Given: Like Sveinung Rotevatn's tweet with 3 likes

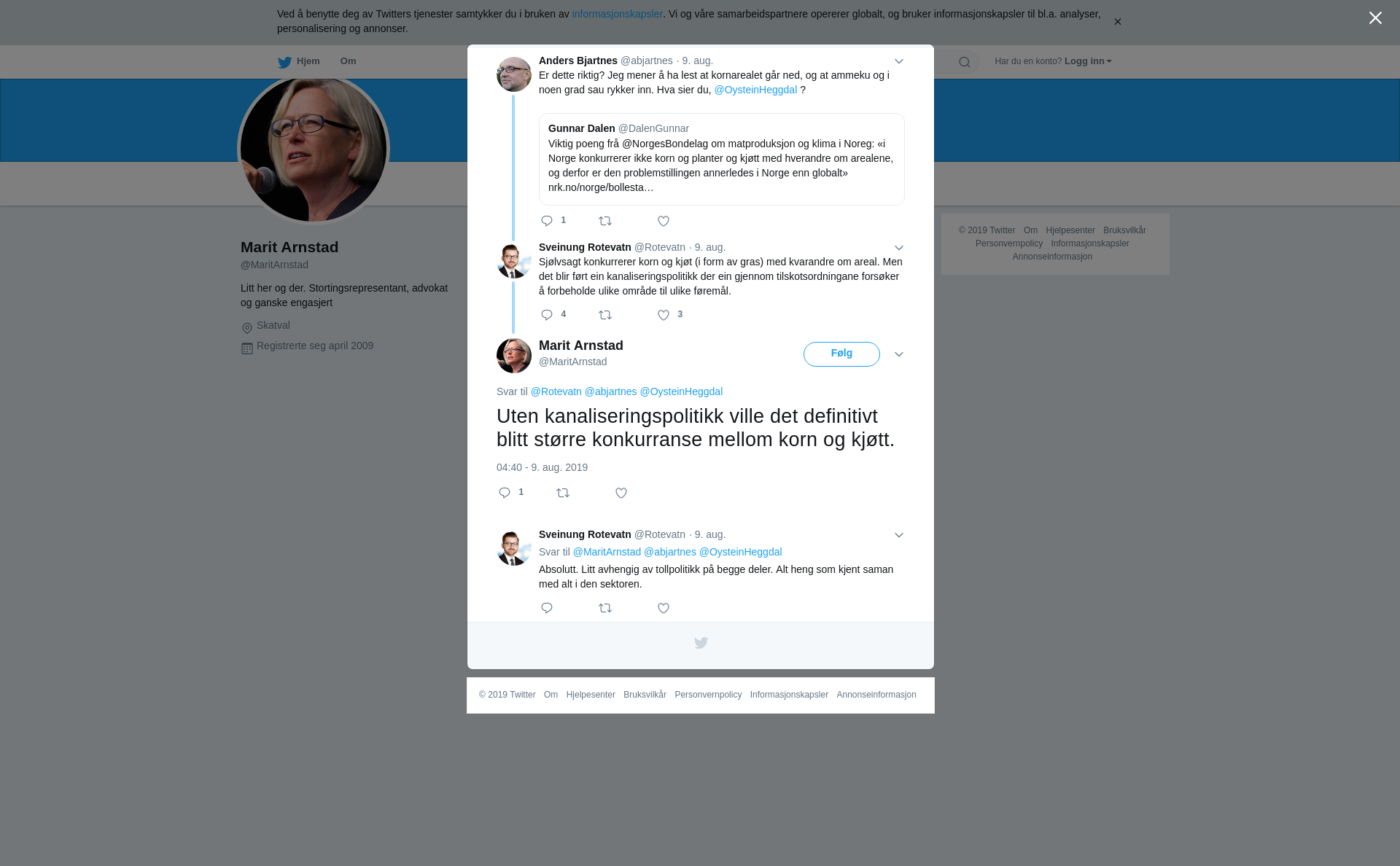Looking at the screenshot, I should tap(664, 315).
